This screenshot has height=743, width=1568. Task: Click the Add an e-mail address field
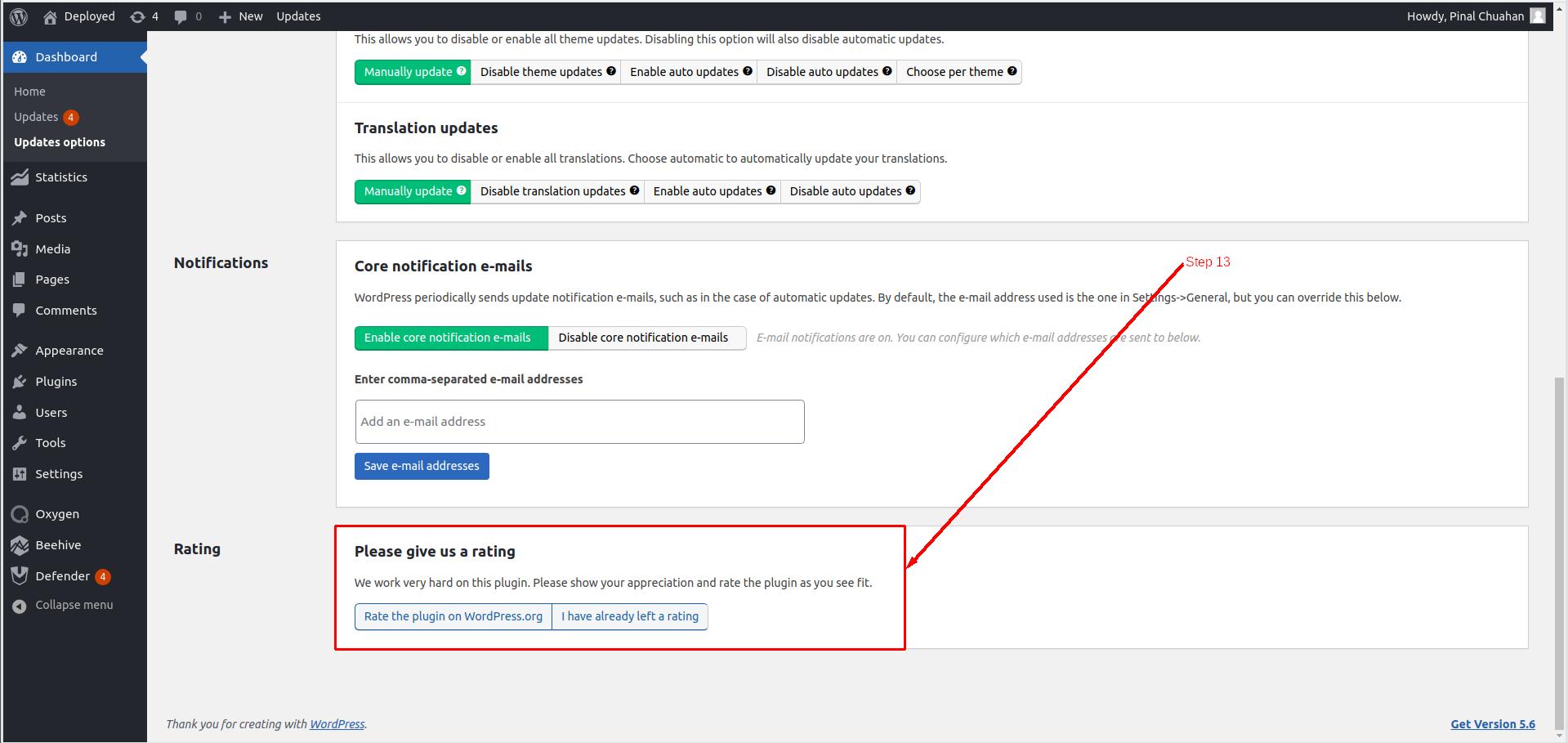pyautogui.click(x=579, y=422)
